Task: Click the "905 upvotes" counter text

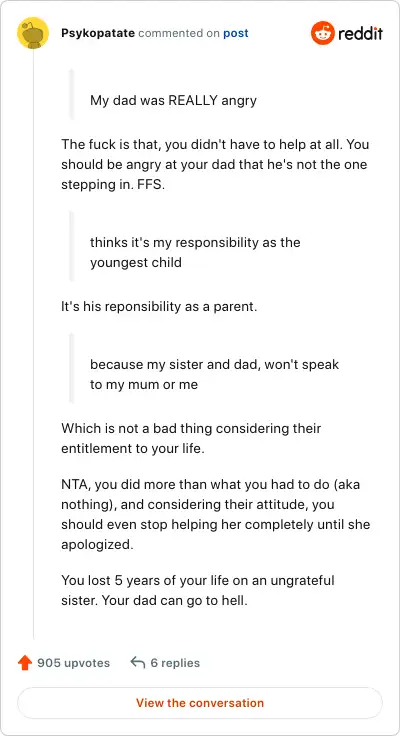Action: pos(74,663)
